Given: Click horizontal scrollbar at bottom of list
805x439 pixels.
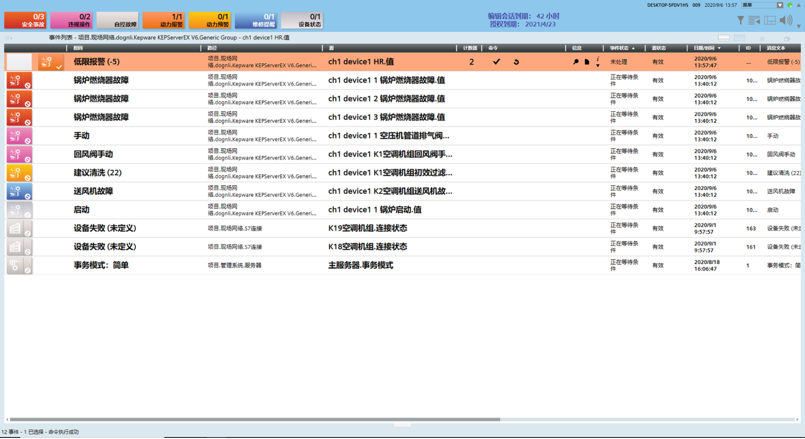Looking at the screenshot, I should tap(255, 419).
